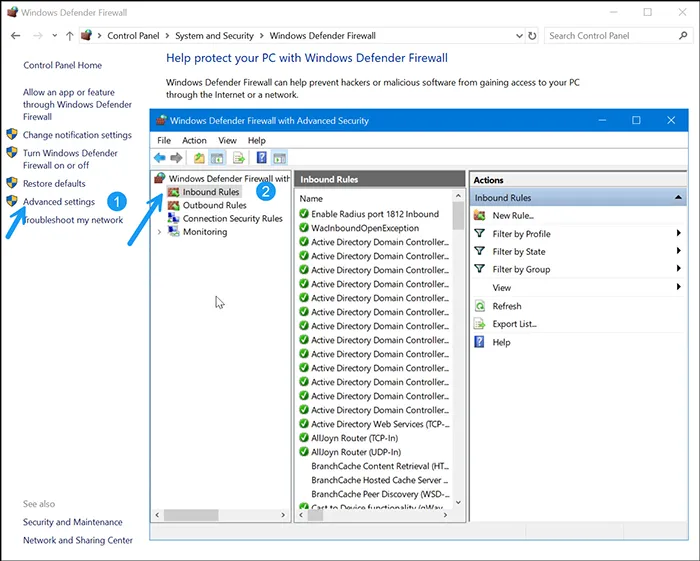The height and width of the screenshot is (561, 700).
Task: Click the blue Help toolbar icon
Action: click(262, 158)
